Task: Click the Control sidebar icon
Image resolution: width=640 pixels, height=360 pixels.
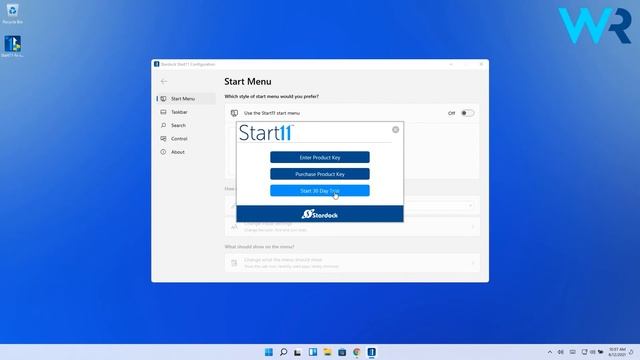Action: pyautogui.click(x=163, y=139)
